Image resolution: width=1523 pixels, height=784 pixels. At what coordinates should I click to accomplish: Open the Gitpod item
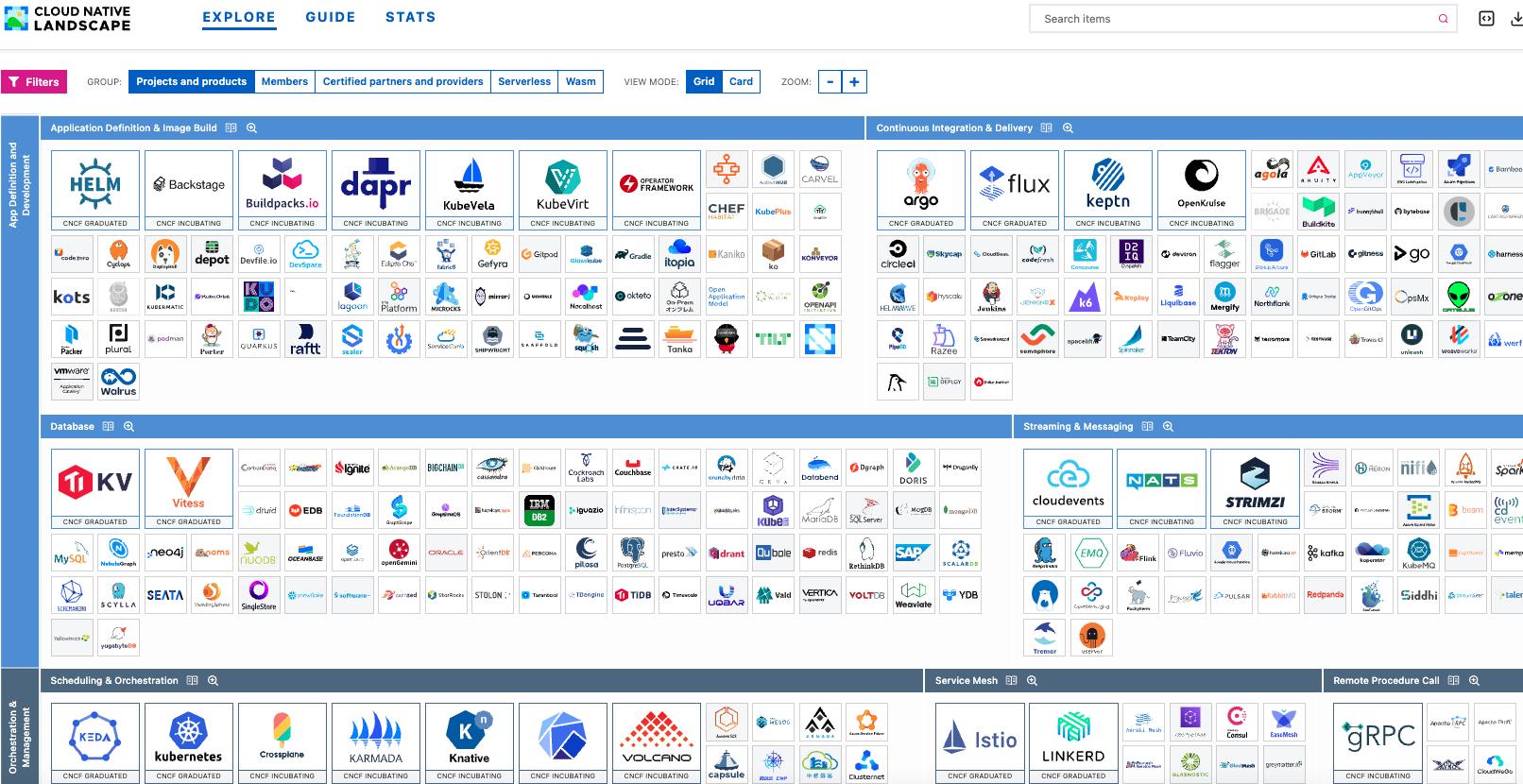(539, 254)
